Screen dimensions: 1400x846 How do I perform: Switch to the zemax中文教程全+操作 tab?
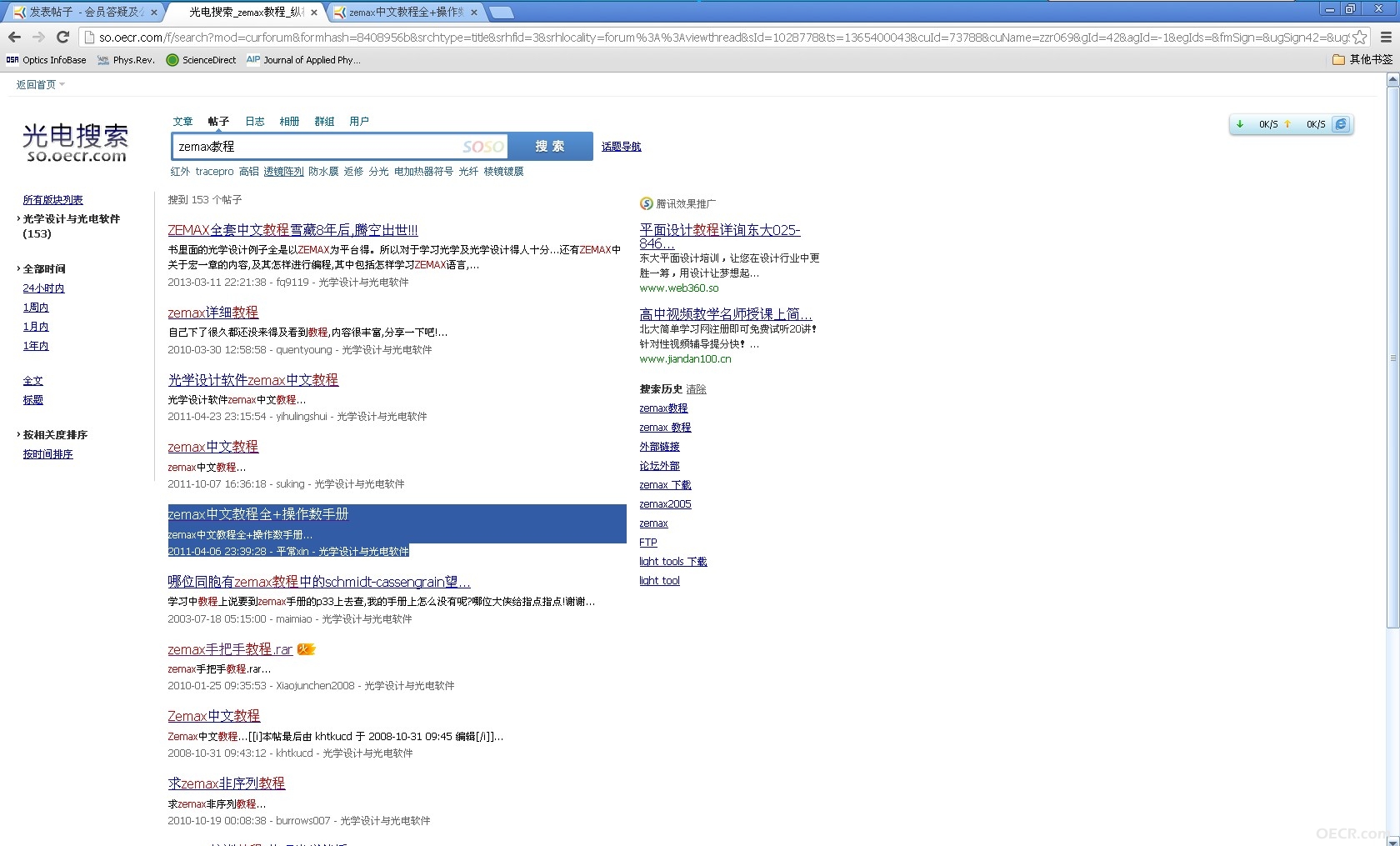tap(406, 13)
